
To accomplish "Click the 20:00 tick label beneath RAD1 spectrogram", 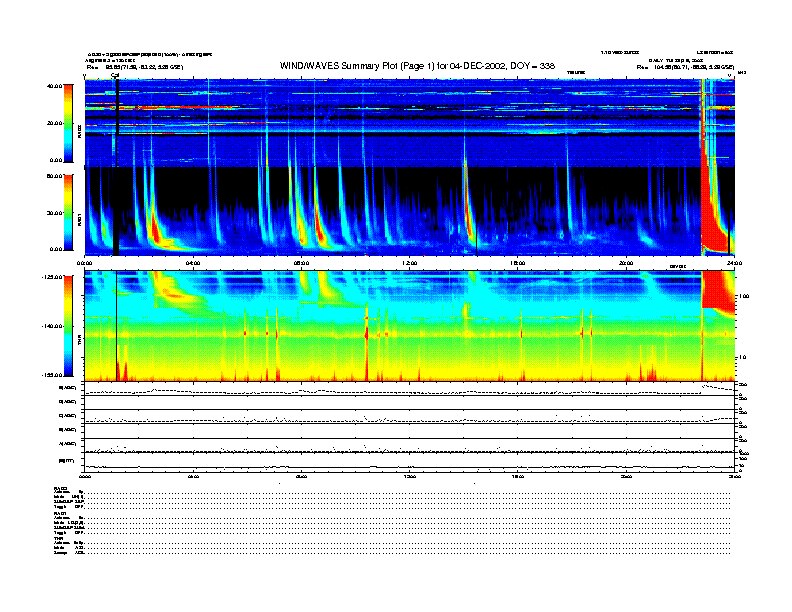I will [x=626, y=263].
